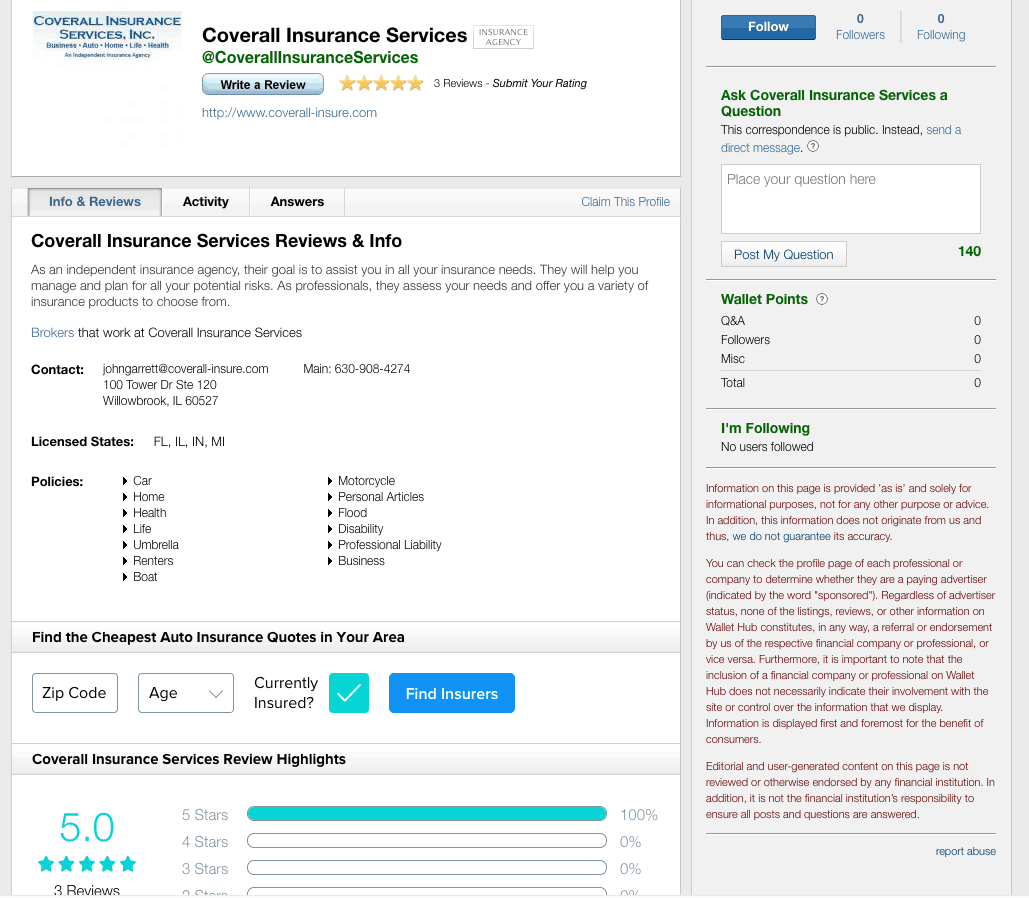Open the Age dropdown

point(185,692)
